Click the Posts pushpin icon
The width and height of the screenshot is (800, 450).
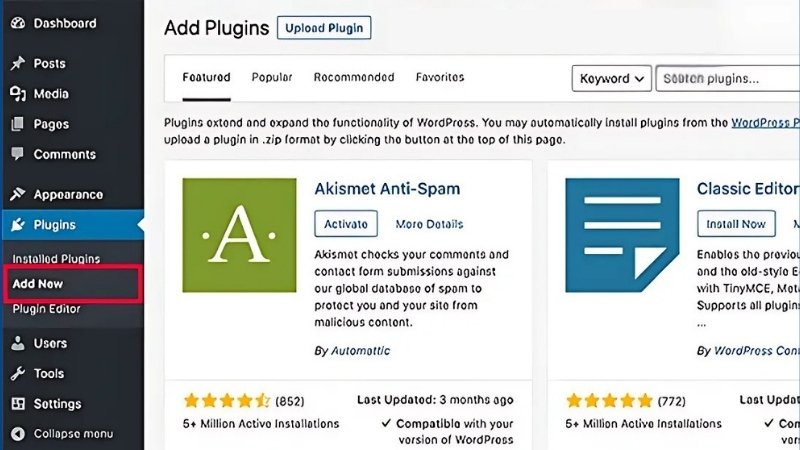point(17,63)
